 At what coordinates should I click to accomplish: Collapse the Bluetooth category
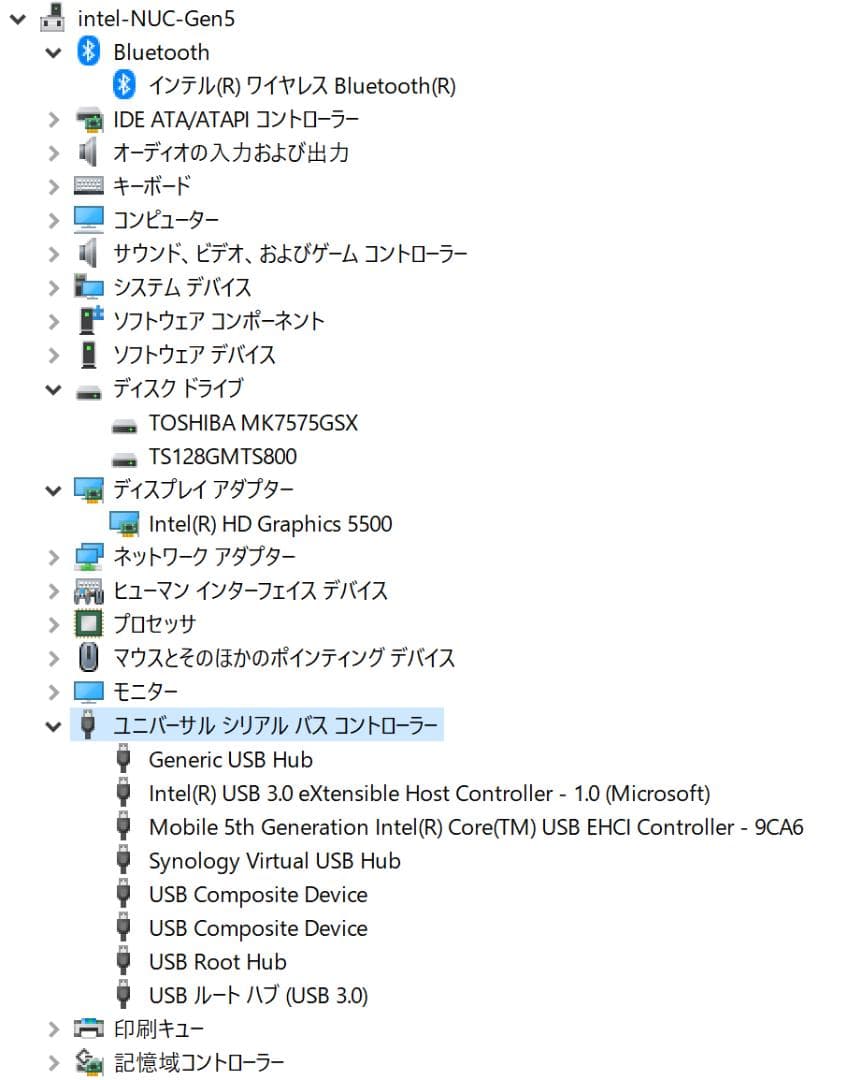(x=53, y=52)
